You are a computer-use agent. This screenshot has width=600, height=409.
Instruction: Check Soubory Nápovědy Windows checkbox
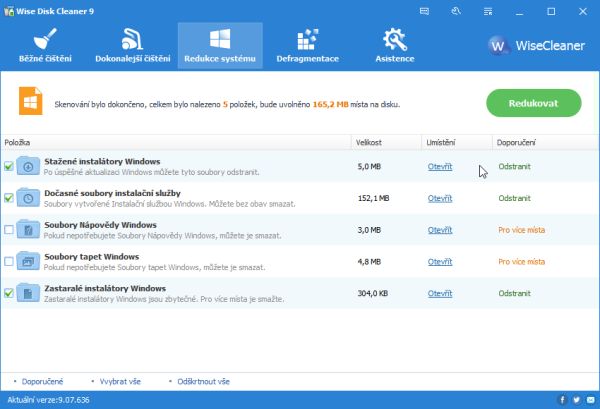tap(9, 230)
